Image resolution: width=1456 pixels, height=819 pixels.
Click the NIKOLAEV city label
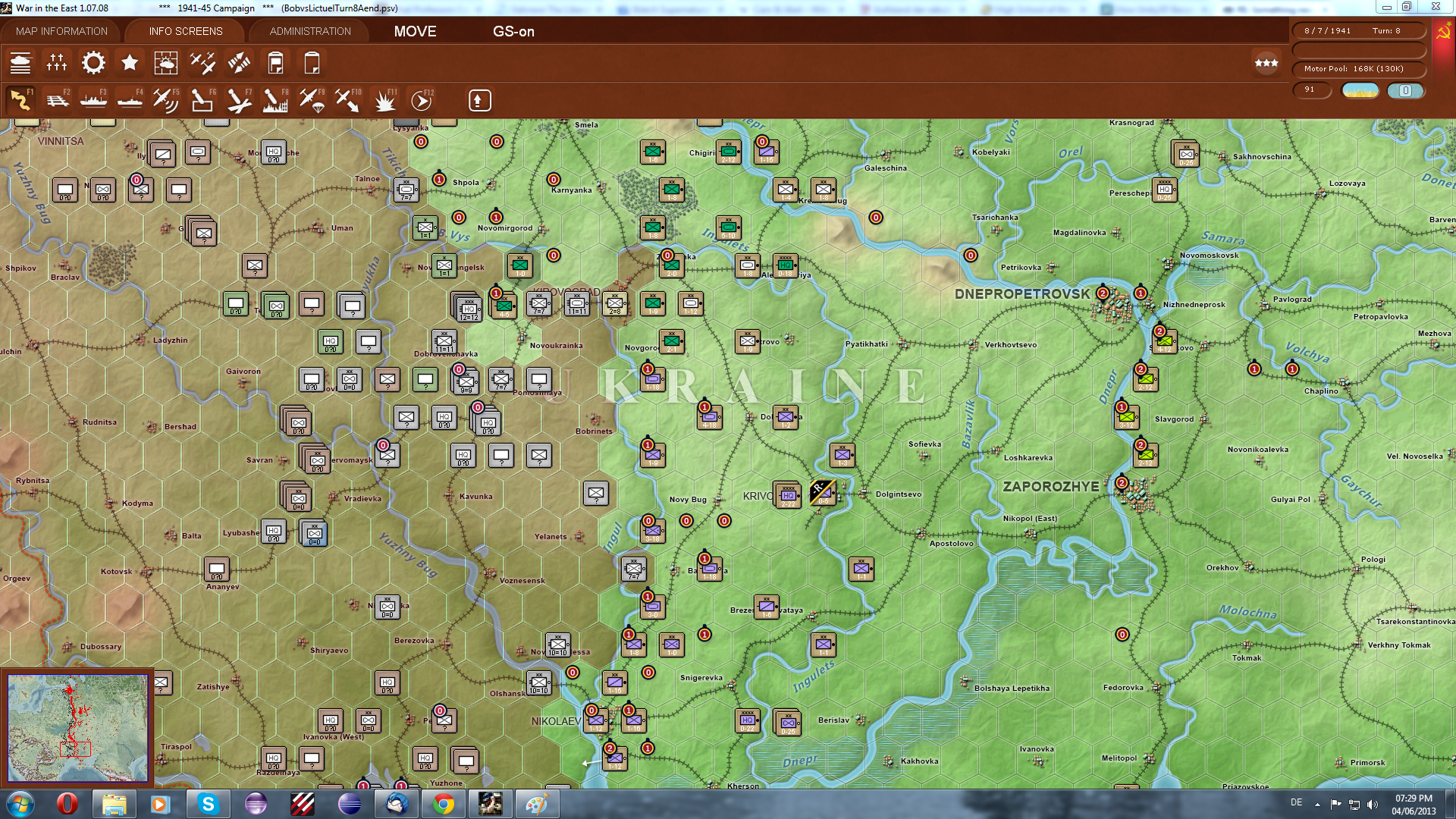(x=556, y=721)
